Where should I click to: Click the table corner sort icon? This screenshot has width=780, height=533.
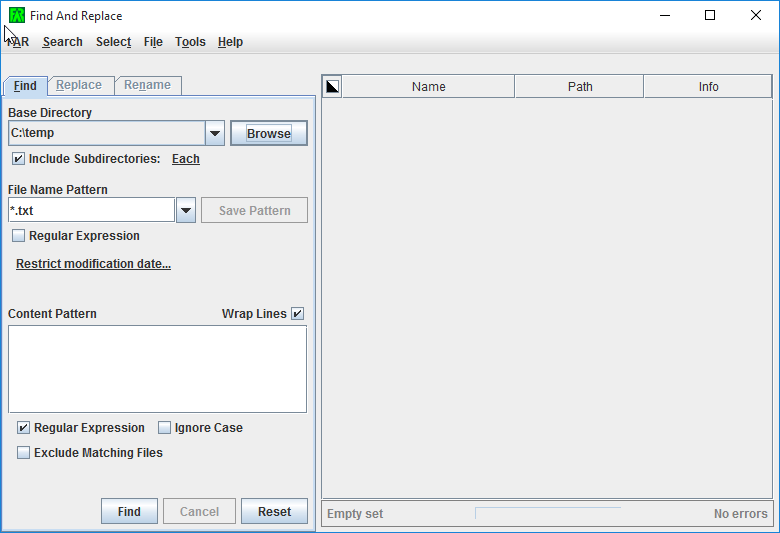[332, 87]
